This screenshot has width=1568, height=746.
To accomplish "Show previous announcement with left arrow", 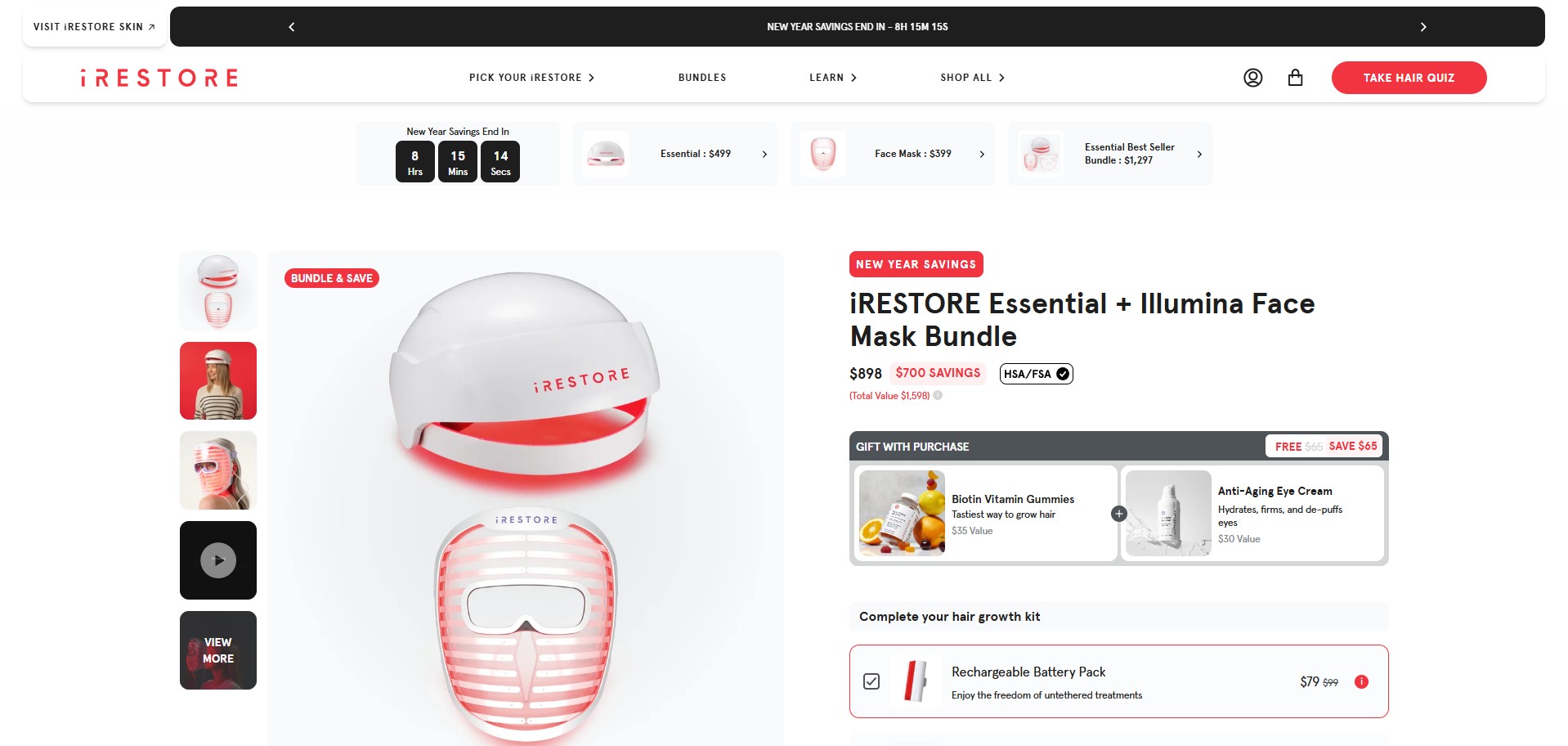I will click(292, 27).
